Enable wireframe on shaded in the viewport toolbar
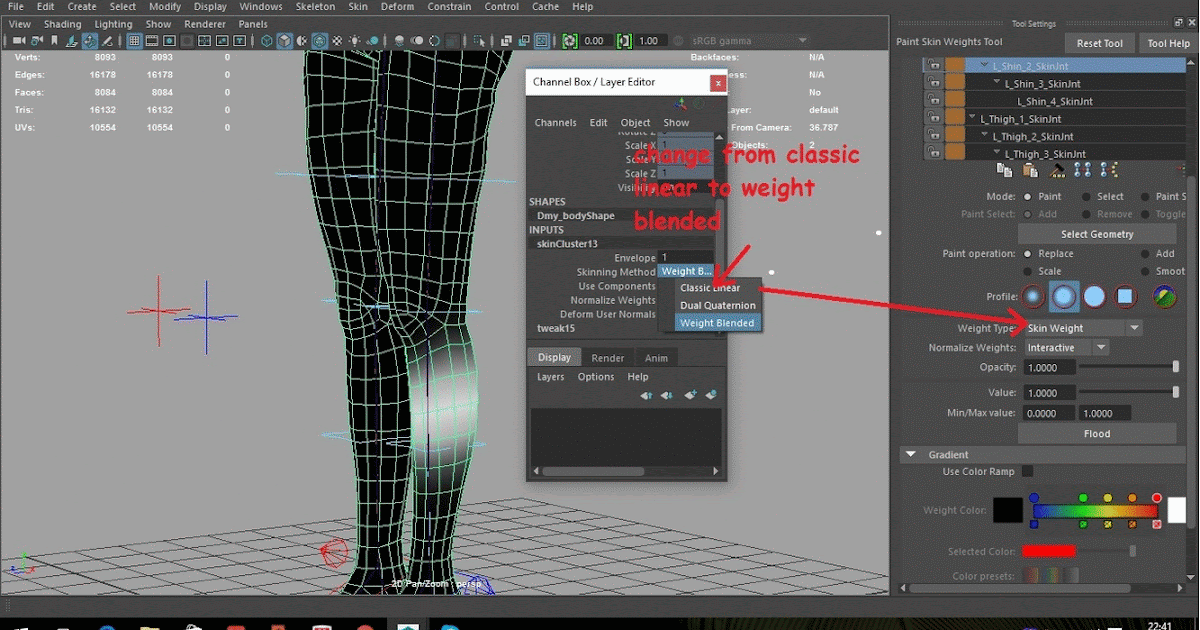Screen dimensions: 1200x630 (318, 40)
